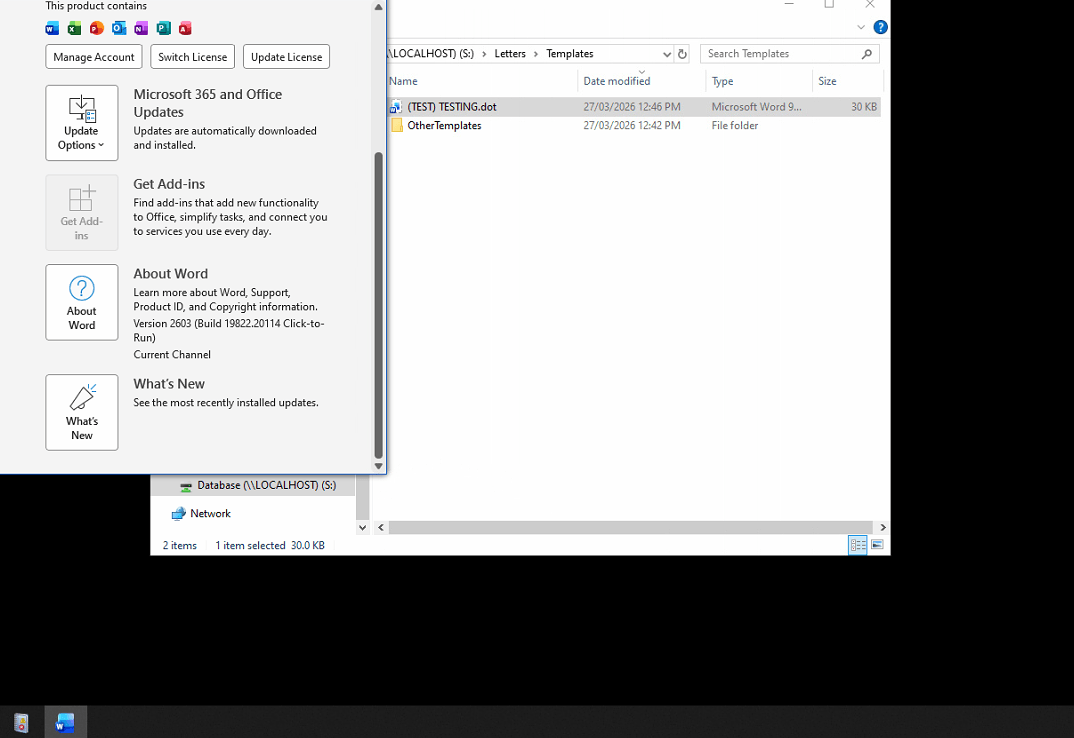Click the Update License button
This screenshot has height=738, width=1074.
tap(286, 57)
